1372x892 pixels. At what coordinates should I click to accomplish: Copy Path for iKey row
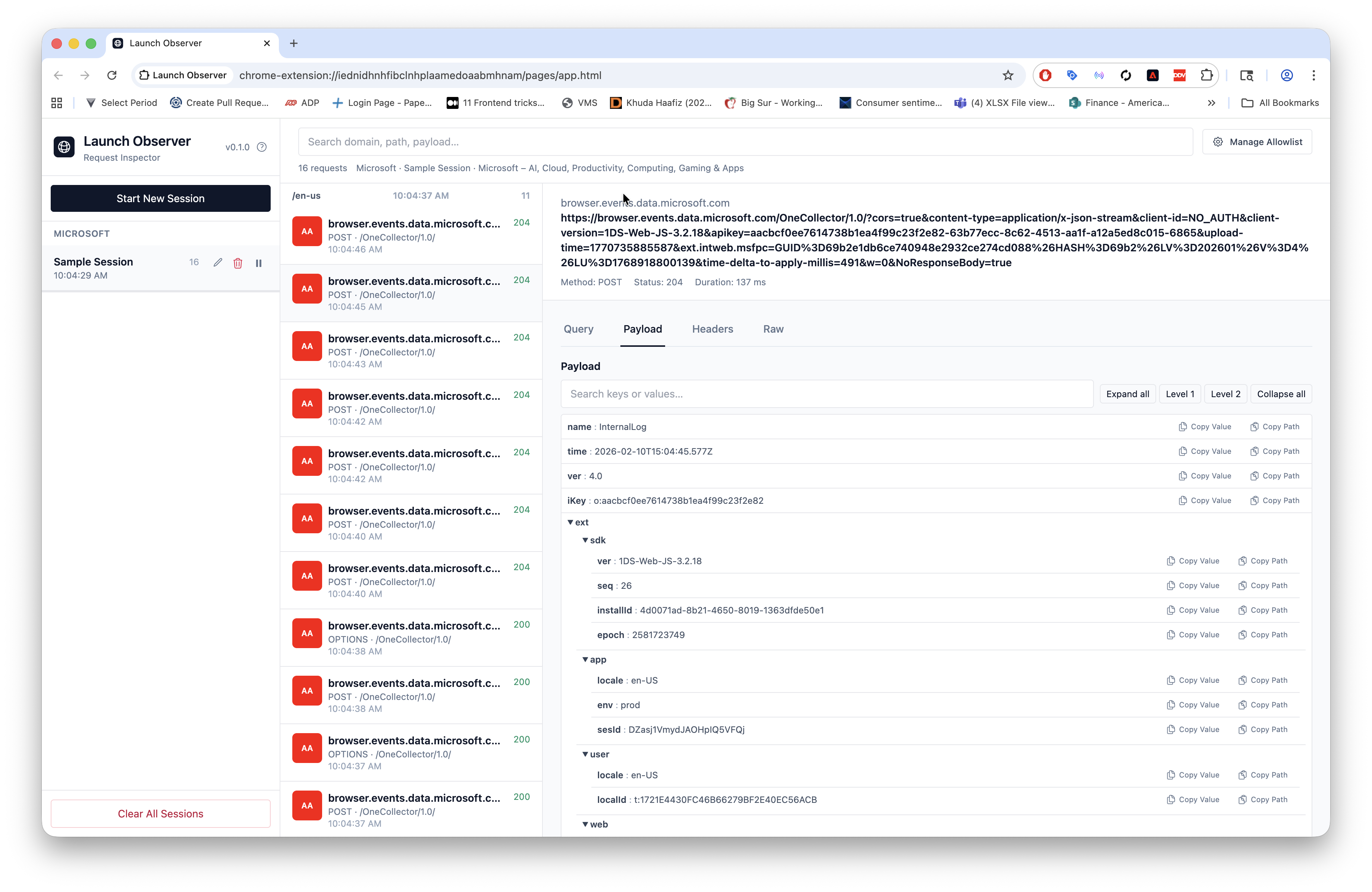pyautogui.click(x=1275, y=500)
